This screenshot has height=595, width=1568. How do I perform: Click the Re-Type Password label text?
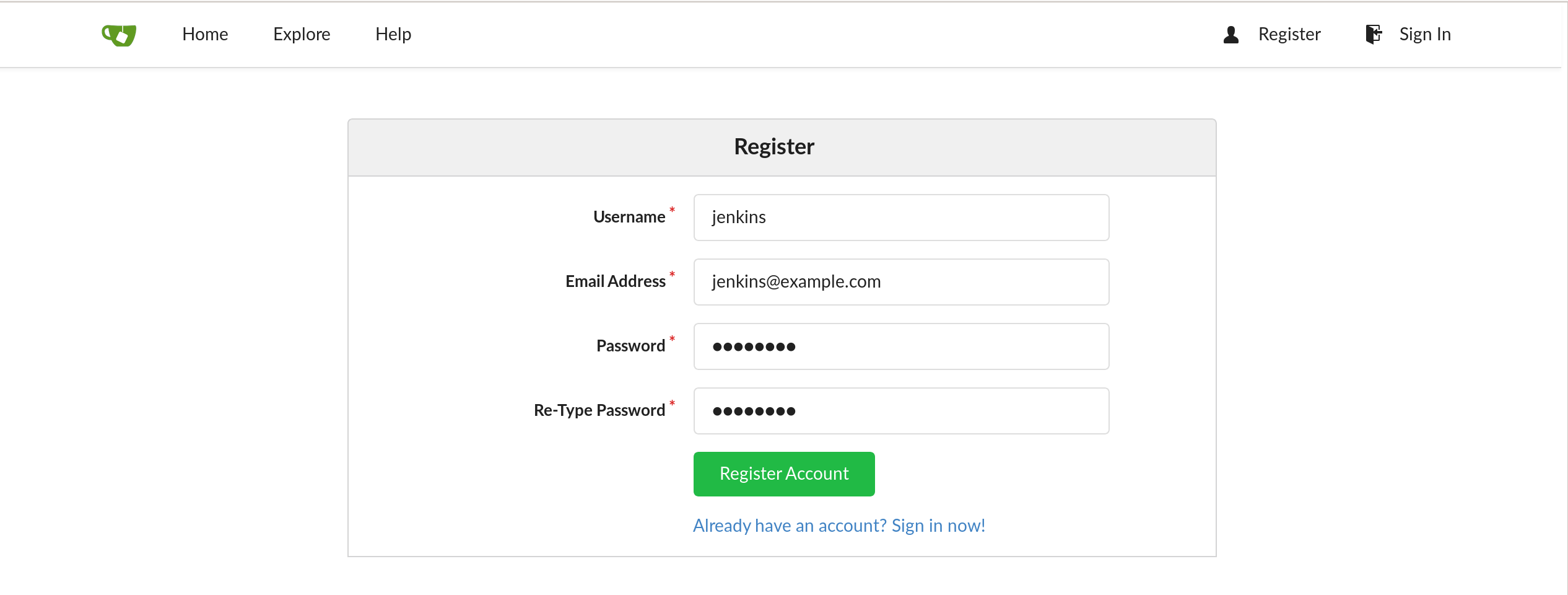(x=599, y=410)
